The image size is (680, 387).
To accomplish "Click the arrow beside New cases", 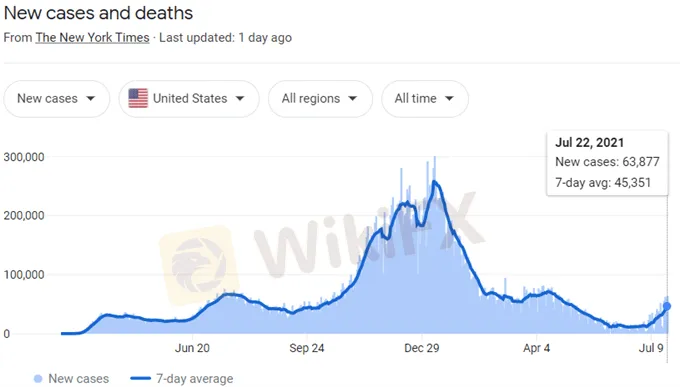I will pyautogui.click(x=91, y=98).
